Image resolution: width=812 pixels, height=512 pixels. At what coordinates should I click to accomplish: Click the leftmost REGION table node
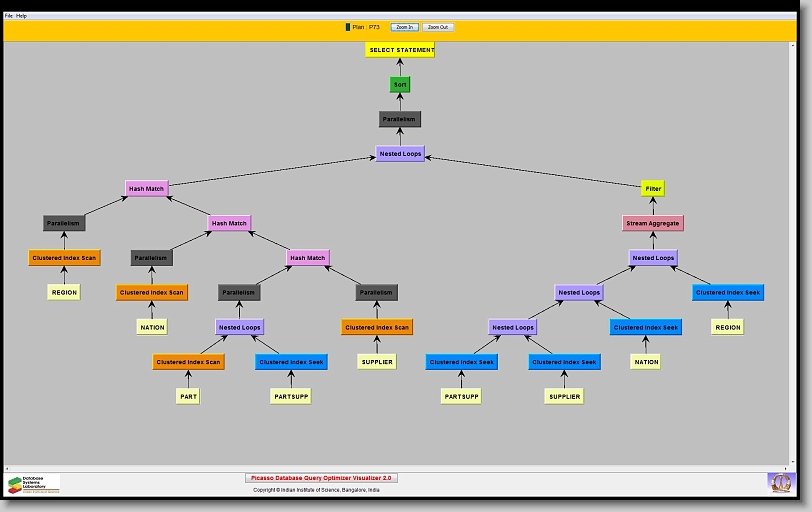pyautogui.click(x=64, y=292)
